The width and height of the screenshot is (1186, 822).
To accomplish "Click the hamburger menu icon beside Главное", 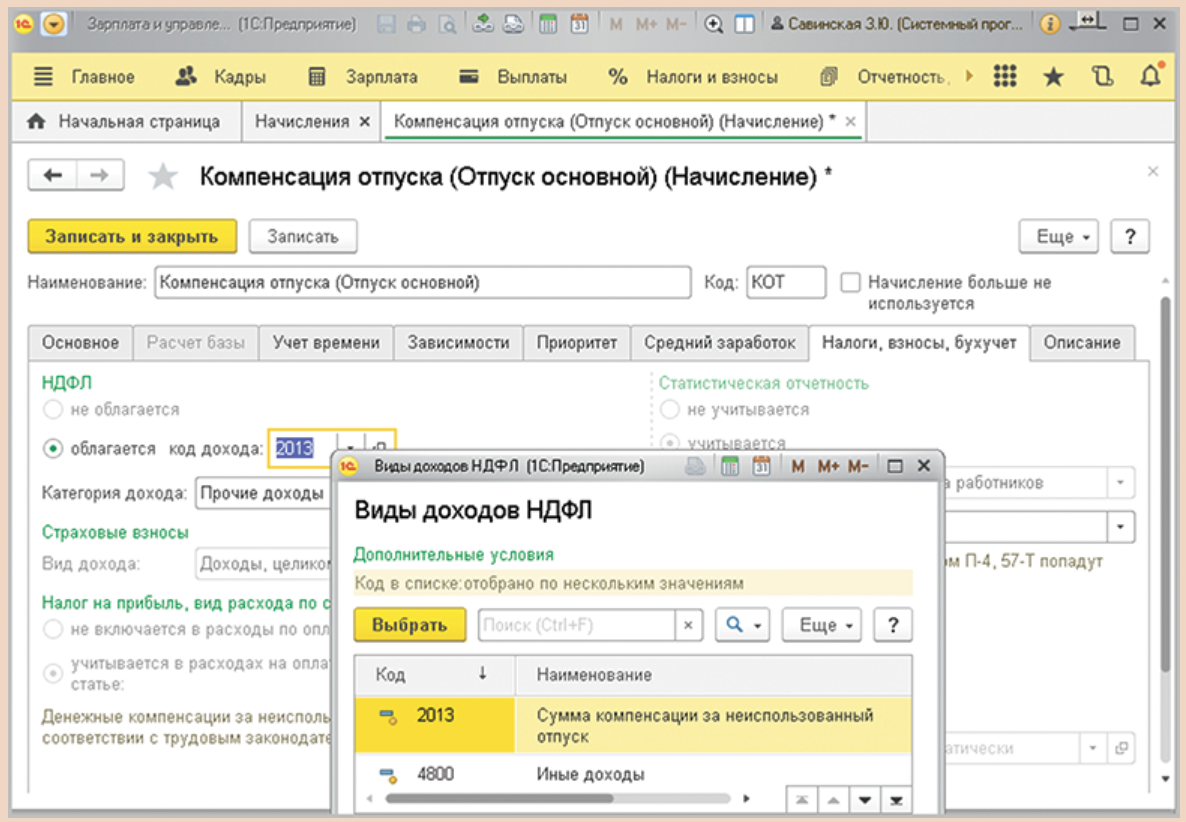I will coord(43,77).
